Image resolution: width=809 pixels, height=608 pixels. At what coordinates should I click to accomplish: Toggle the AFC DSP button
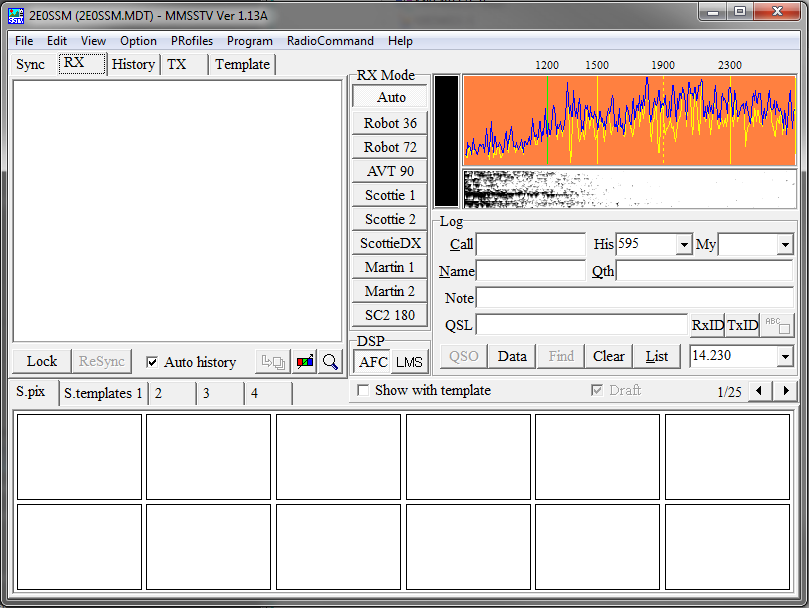pyautogui.click(x=373, y=362)
